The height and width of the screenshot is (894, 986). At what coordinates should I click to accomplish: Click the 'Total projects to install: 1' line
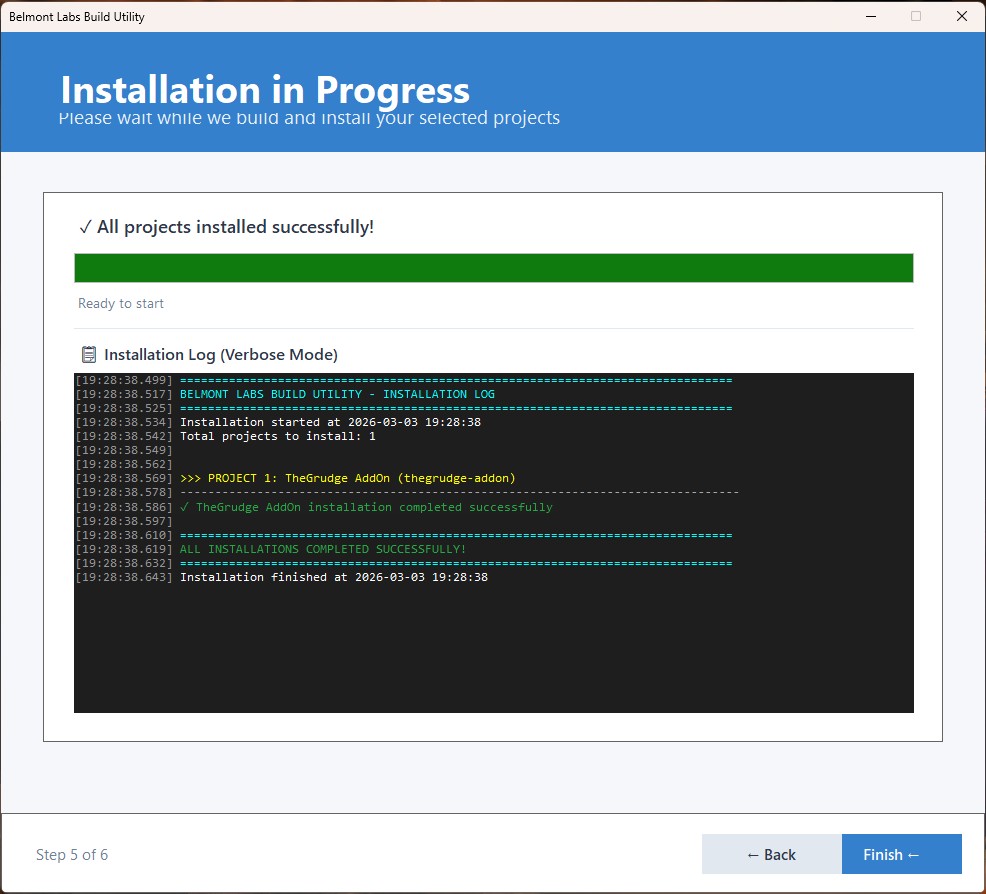277,436
